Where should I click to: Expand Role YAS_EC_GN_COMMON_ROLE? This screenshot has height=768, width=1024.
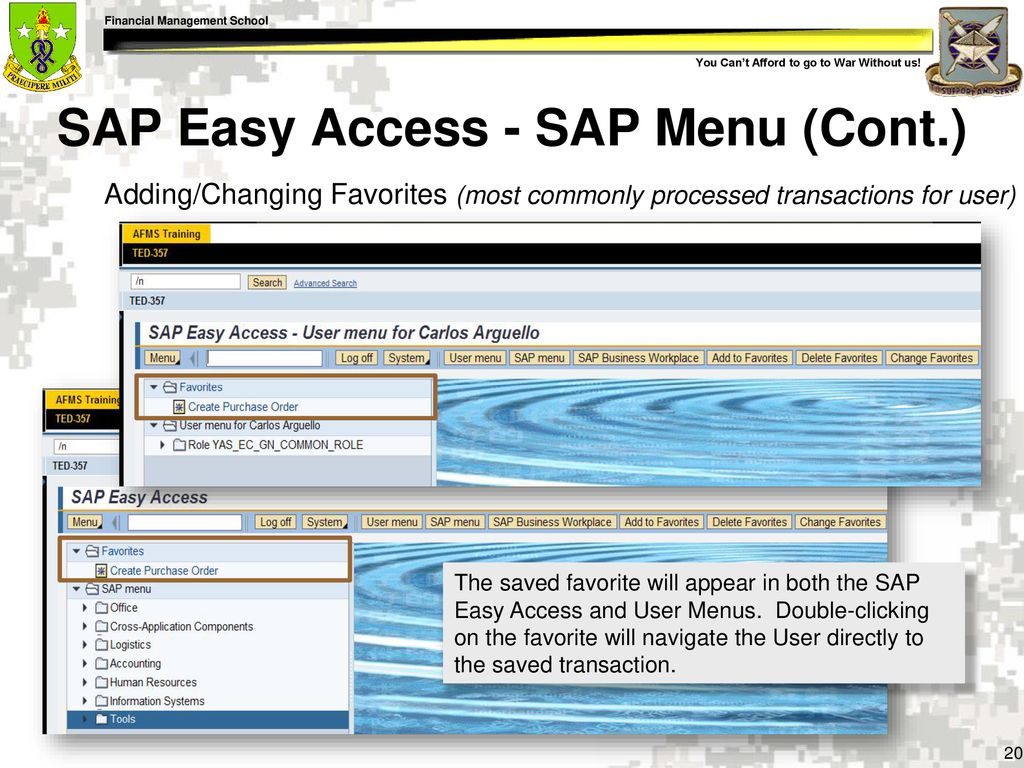pos(163,445)
